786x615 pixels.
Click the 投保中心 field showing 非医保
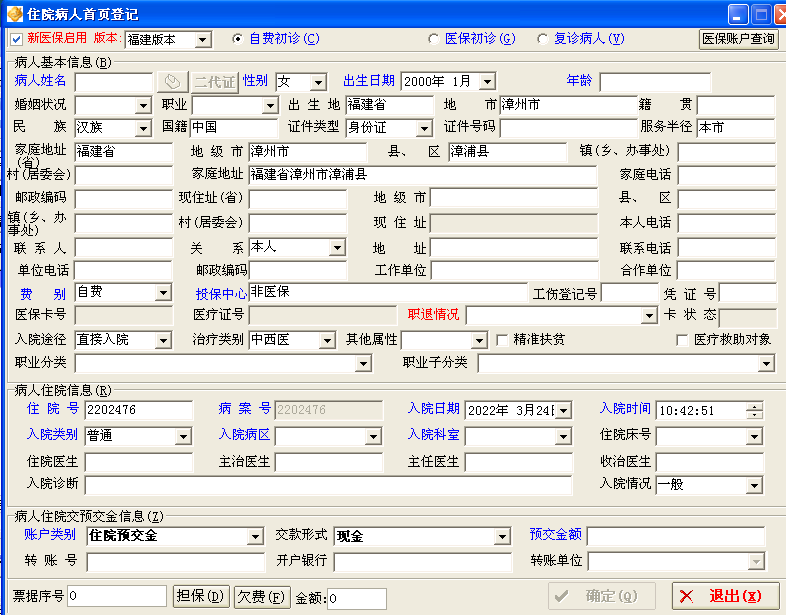pos(388,293)
